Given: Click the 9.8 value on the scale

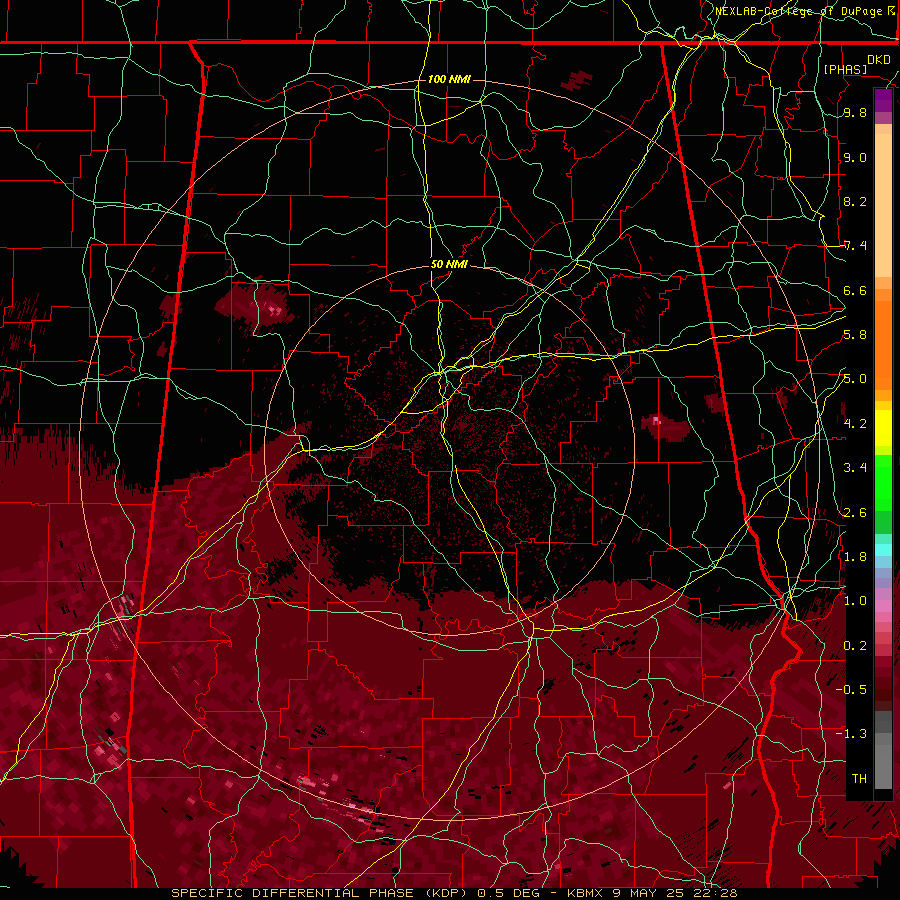Looking at the screenshot, I should (x=855, y=113).
